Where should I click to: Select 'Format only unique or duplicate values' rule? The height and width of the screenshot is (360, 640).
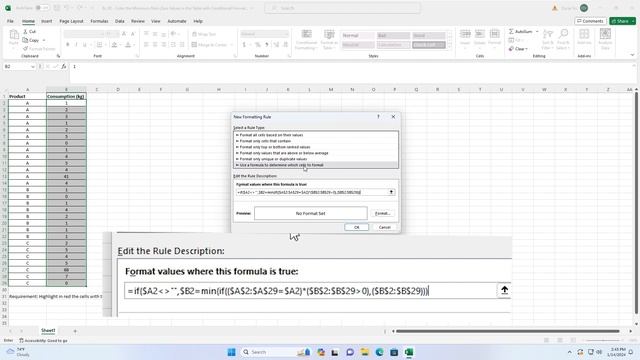coord(316,159)
